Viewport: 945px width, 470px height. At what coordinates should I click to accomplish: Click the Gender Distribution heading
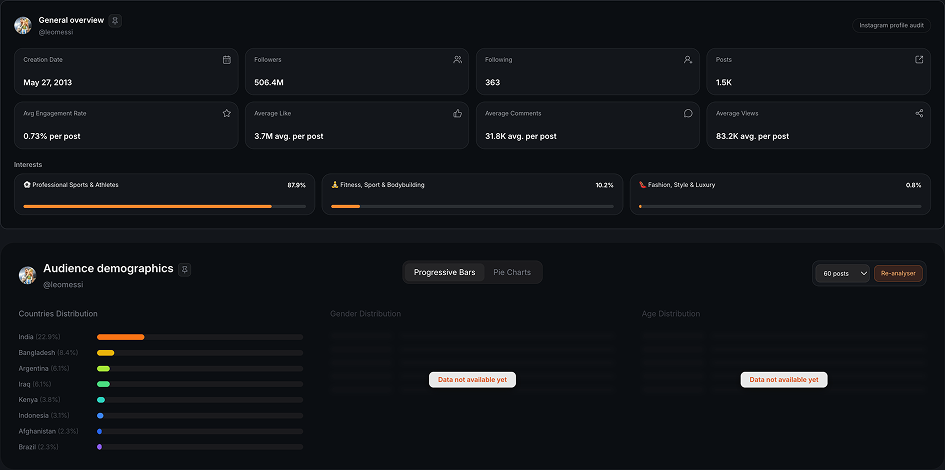[365, 314]
